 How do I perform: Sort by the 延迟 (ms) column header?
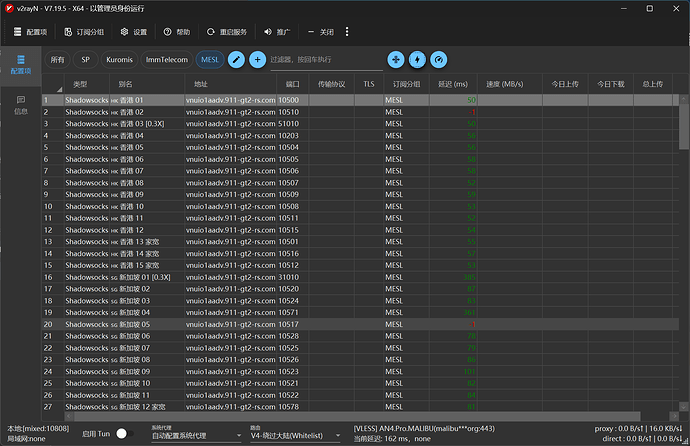click(x=453, y=84)
